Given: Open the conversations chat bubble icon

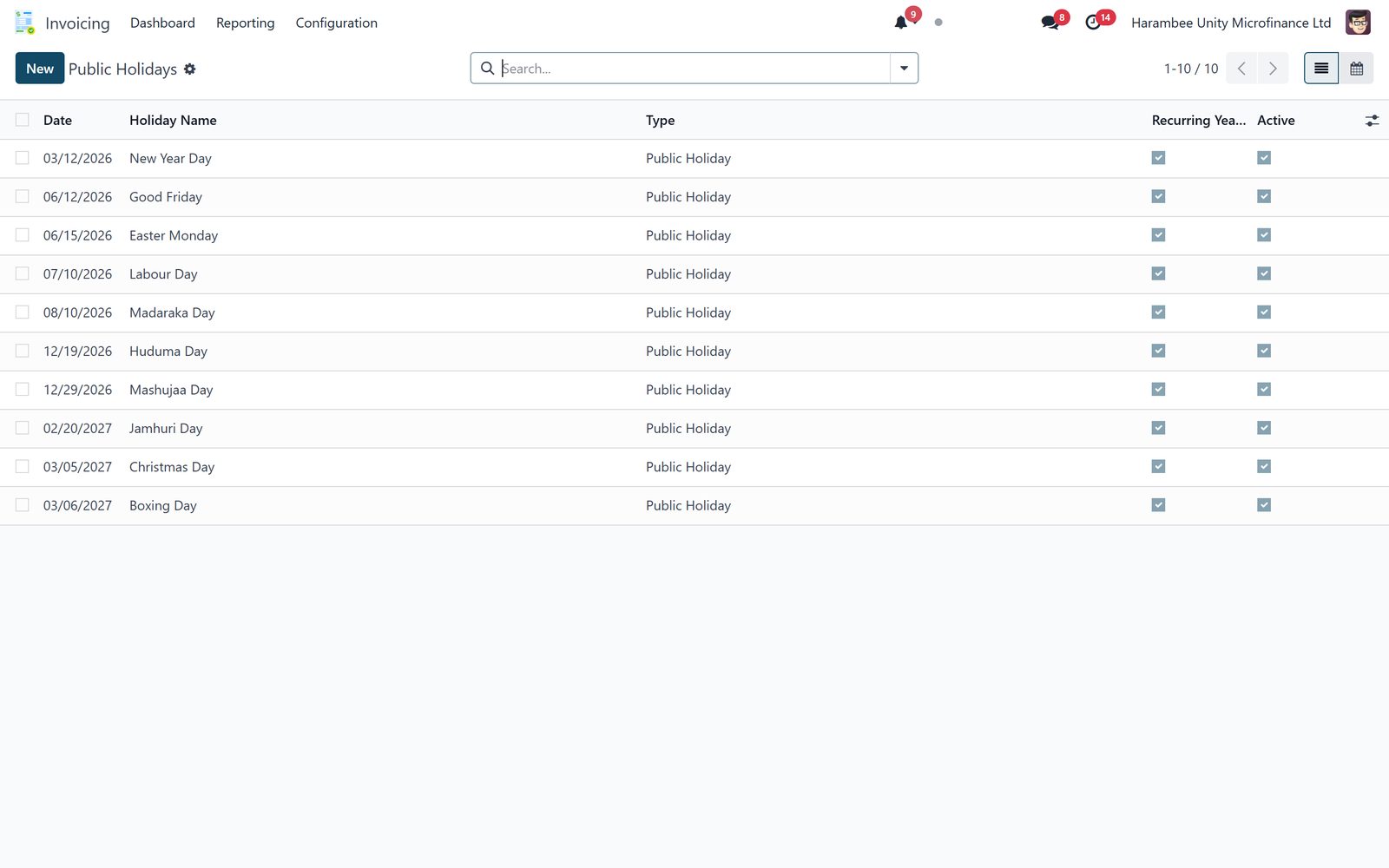Looking at the screenshot, I should tap(1050, 23).
